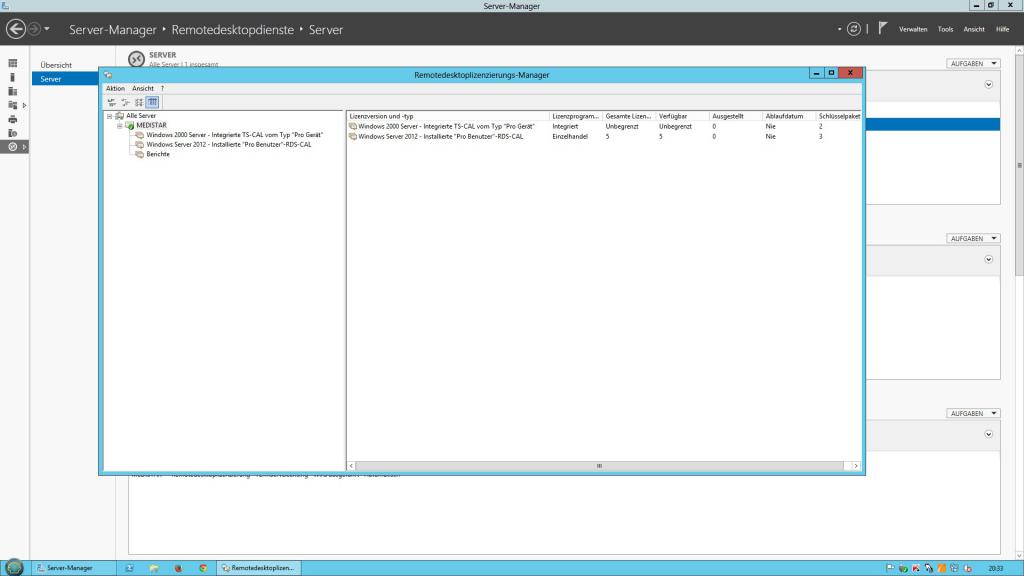Click horizontal scrollbar left arrow
Viewport: 1024px width, 576px height.
(351, 466)
